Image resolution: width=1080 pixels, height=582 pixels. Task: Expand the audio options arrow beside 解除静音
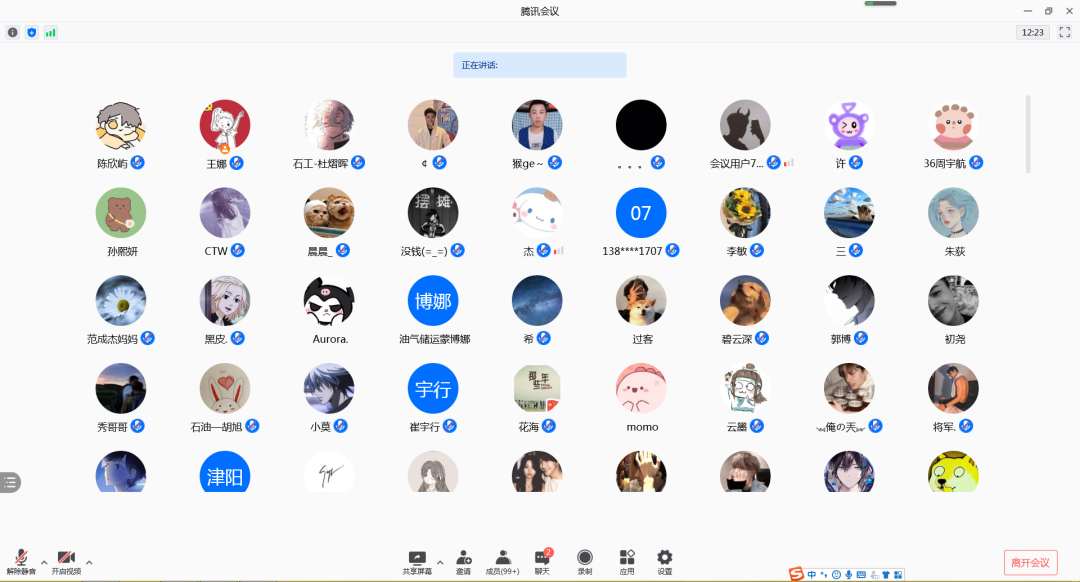pyautogui.click(x=44, y=562)
